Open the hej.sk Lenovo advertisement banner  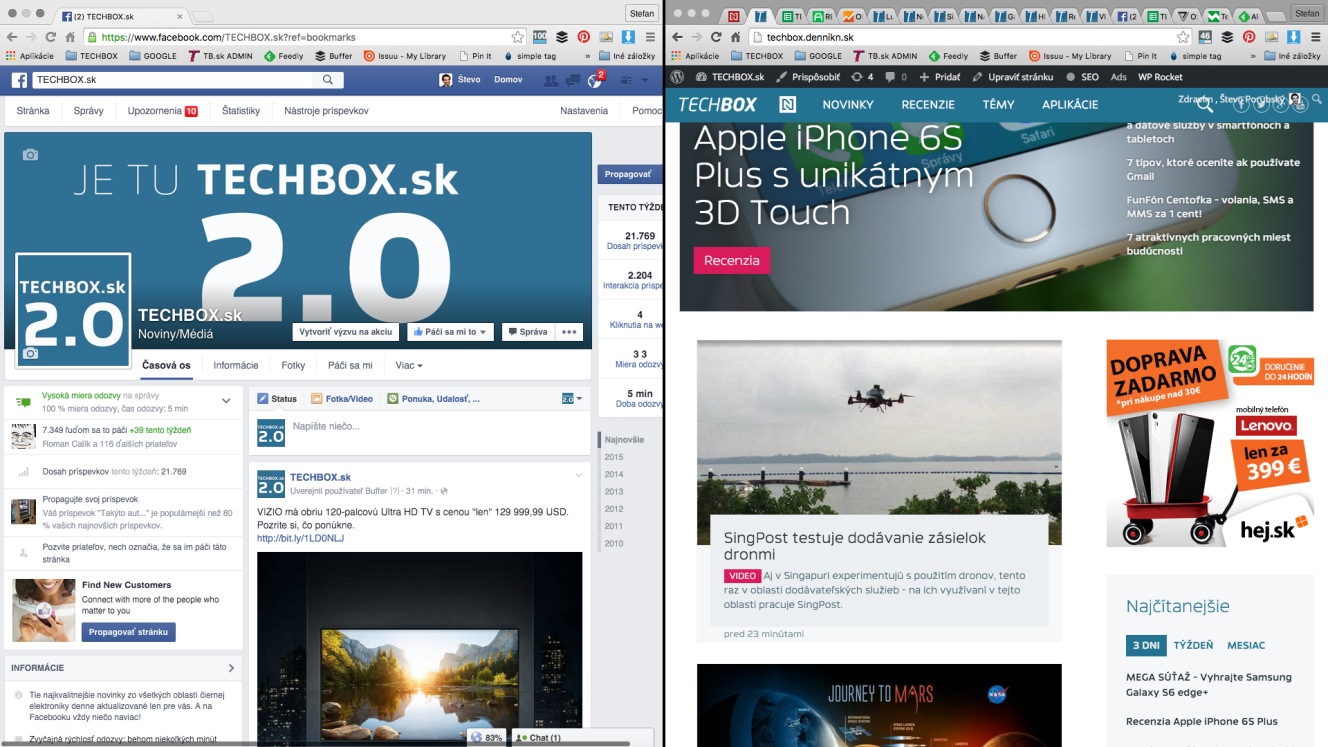tap(1209, 443)
